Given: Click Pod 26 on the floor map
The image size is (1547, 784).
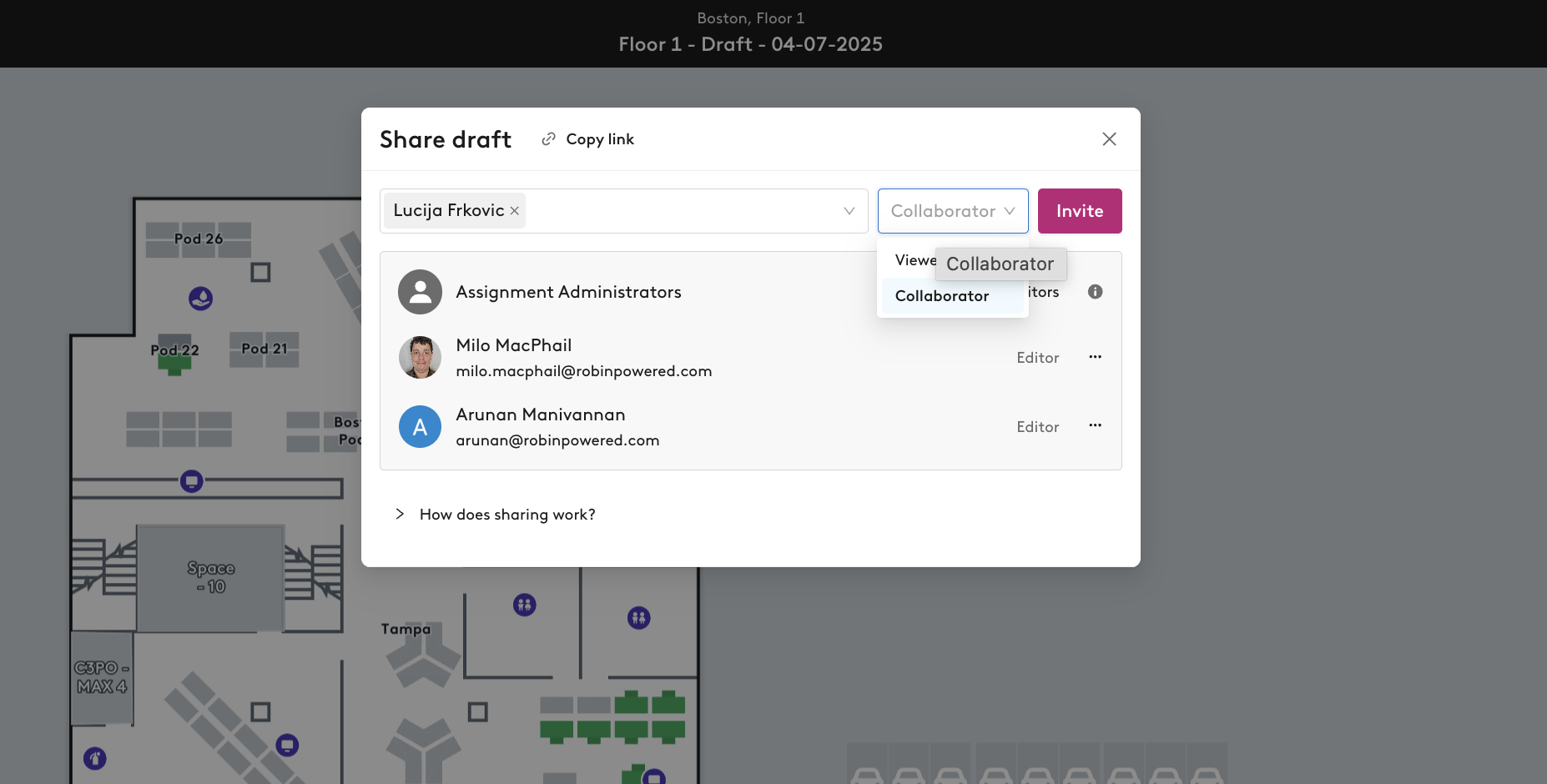Looking at the screenshot, I should (199, 239).
